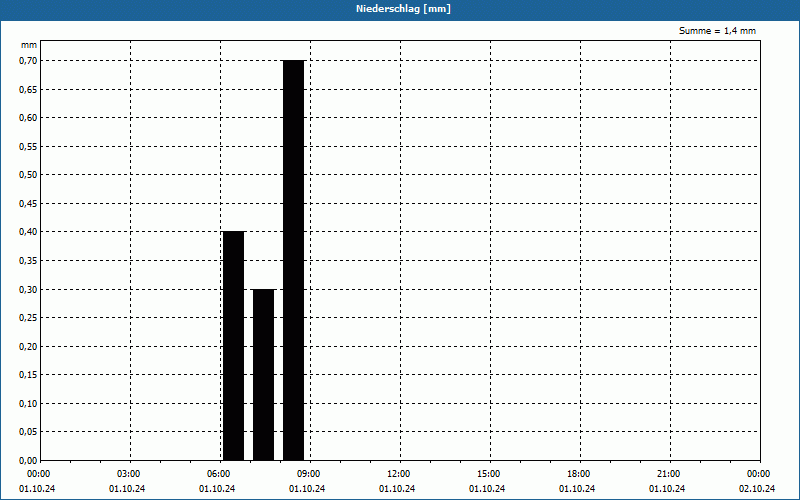This screenshot has height=500, width=800.
Task: Select the '00:00' label above '02.10.24'
Action: [759, 474]
